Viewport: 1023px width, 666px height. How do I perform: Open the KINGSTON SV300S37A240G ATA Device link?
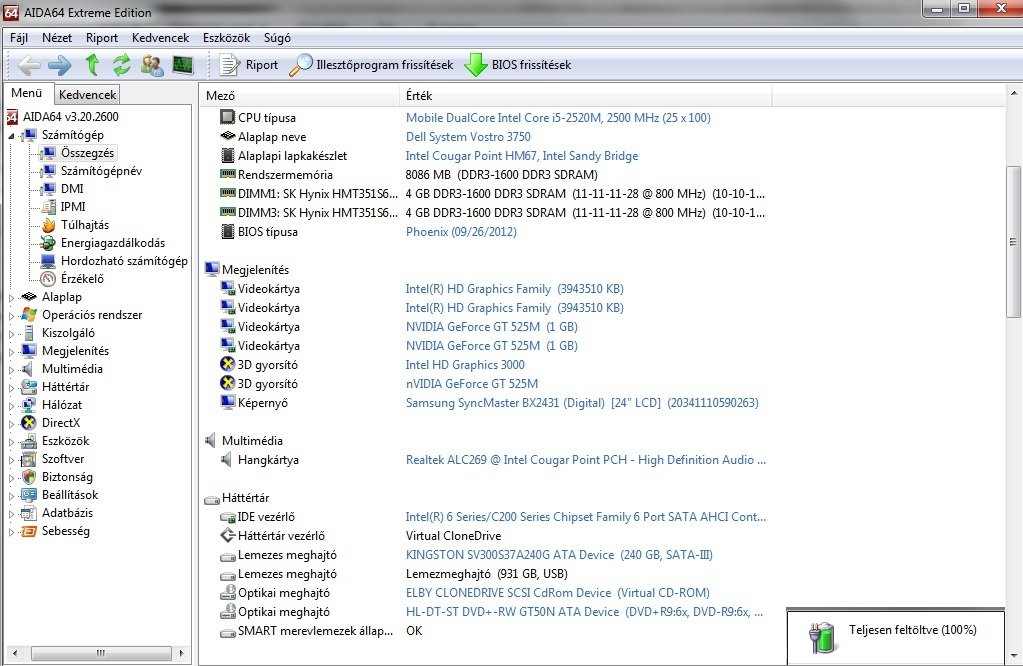[559, 555]
